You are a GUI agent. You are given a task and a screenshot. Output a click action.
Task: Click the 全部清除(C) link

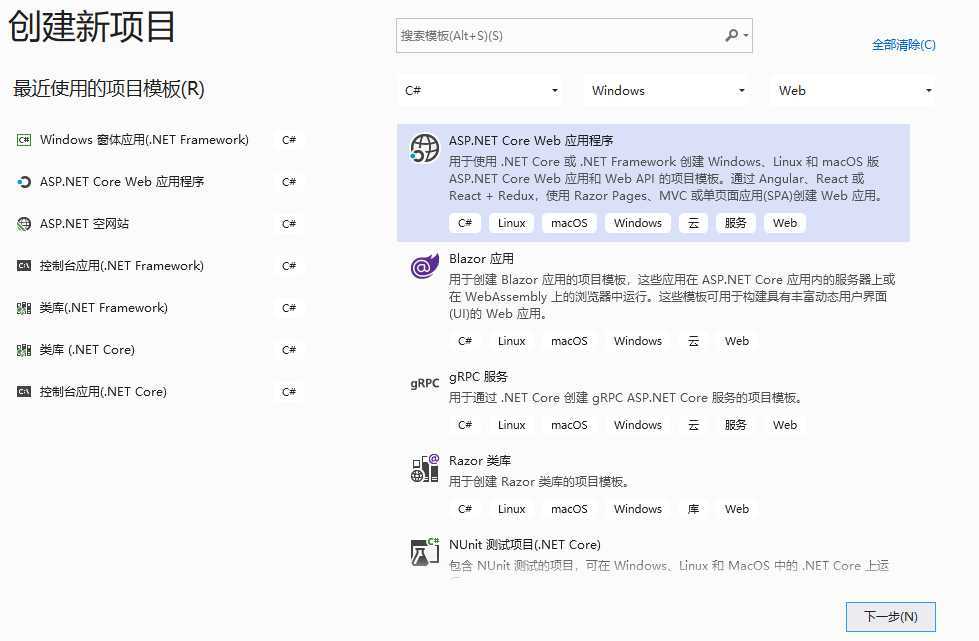(x=903, y=45)
